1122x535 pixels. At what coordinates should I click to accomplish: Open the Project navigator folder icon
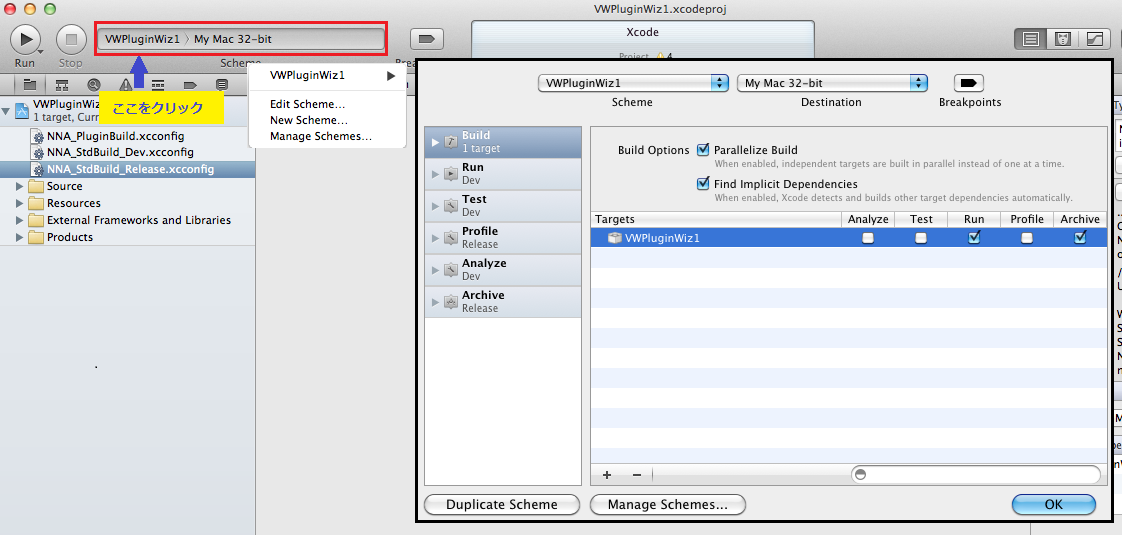[x=29, y=84]
